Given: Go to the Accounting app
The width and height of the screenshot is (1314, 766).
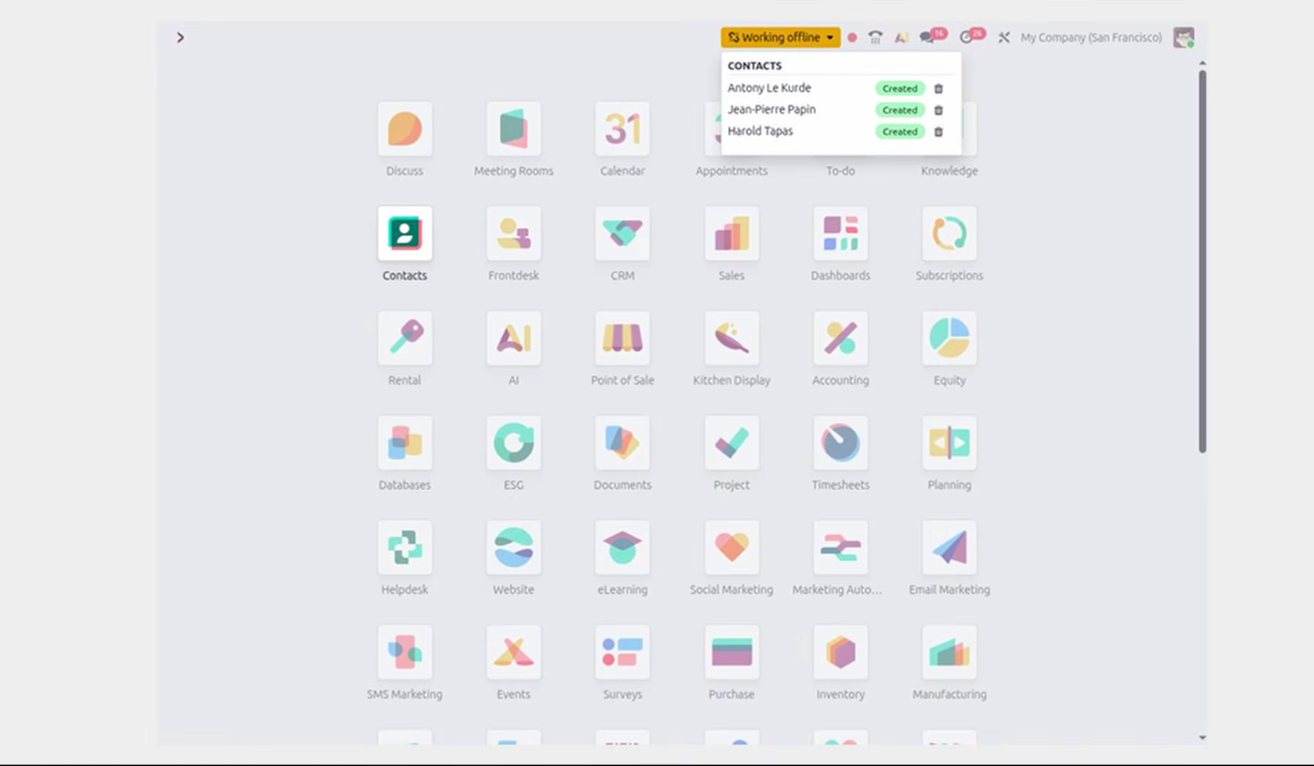Looking at the screenshot, I should 841,338.
